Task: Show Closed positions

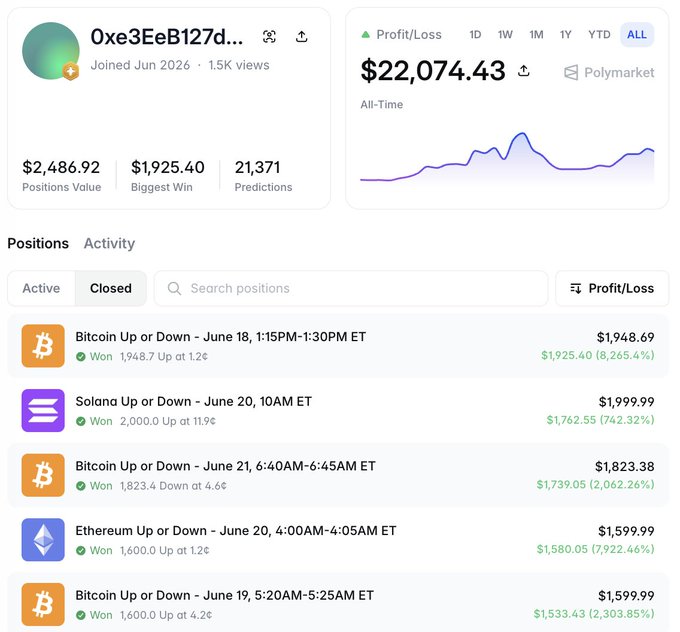Action: coord(111,288)
